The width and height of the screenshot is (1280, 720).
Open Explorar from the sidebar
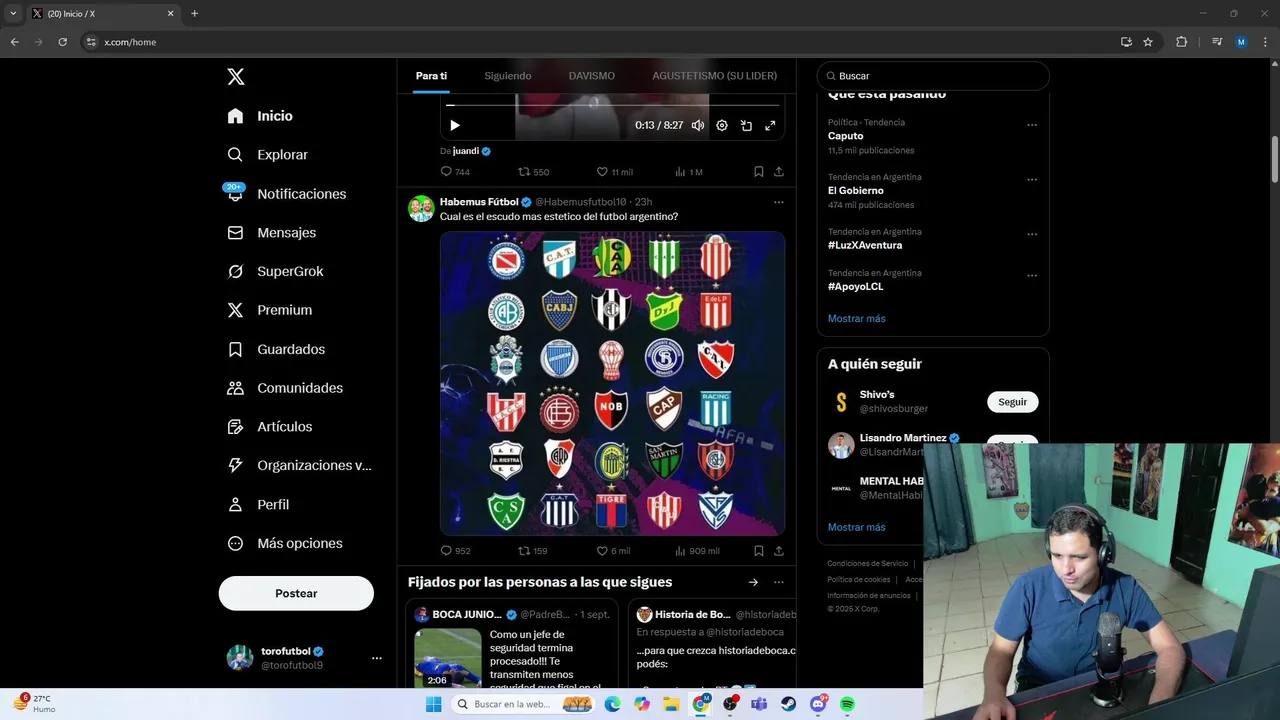coord(267,155)
